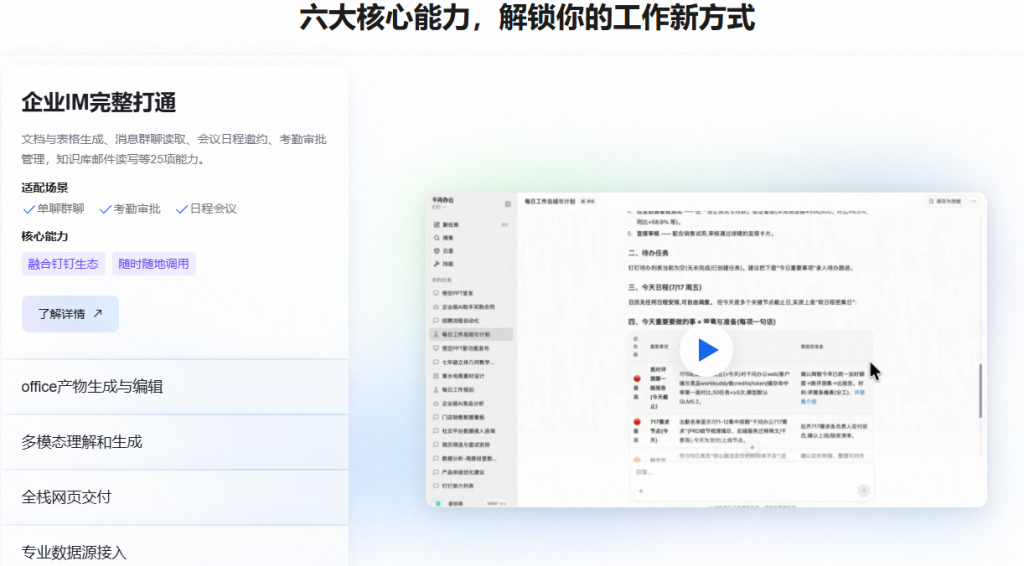This screenshot has height=566, width=1024.
Task: Click the 六大核心能力 page headline
Action: point(527,17)
